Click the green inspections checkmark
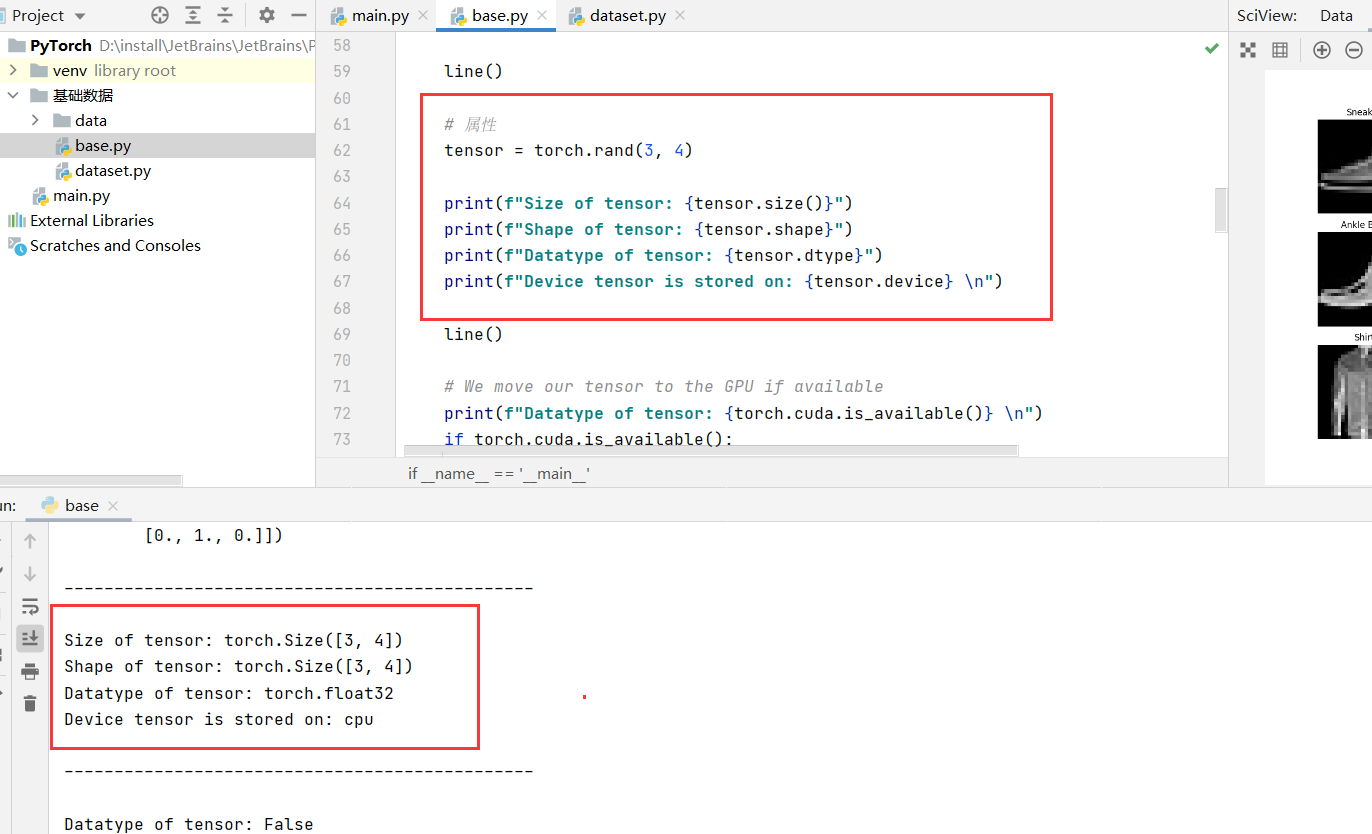1372x834 pixels. [x=1211, y=47]
